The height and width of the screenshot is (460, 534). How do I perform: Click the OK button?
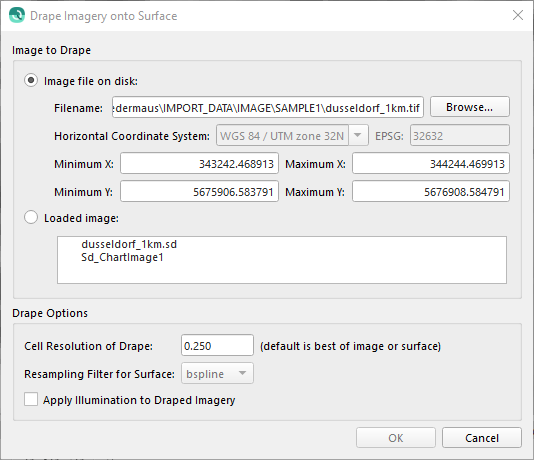click(396, 438)
